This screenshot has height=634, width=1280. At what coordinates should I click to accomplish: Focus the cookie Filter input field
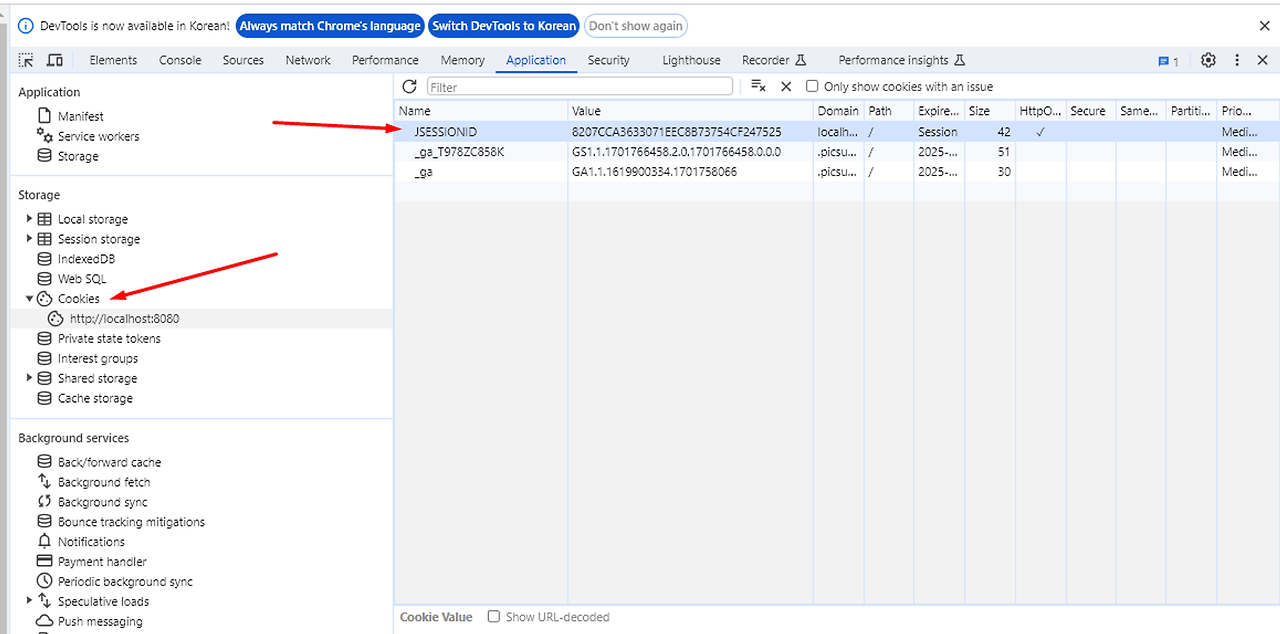580,87
